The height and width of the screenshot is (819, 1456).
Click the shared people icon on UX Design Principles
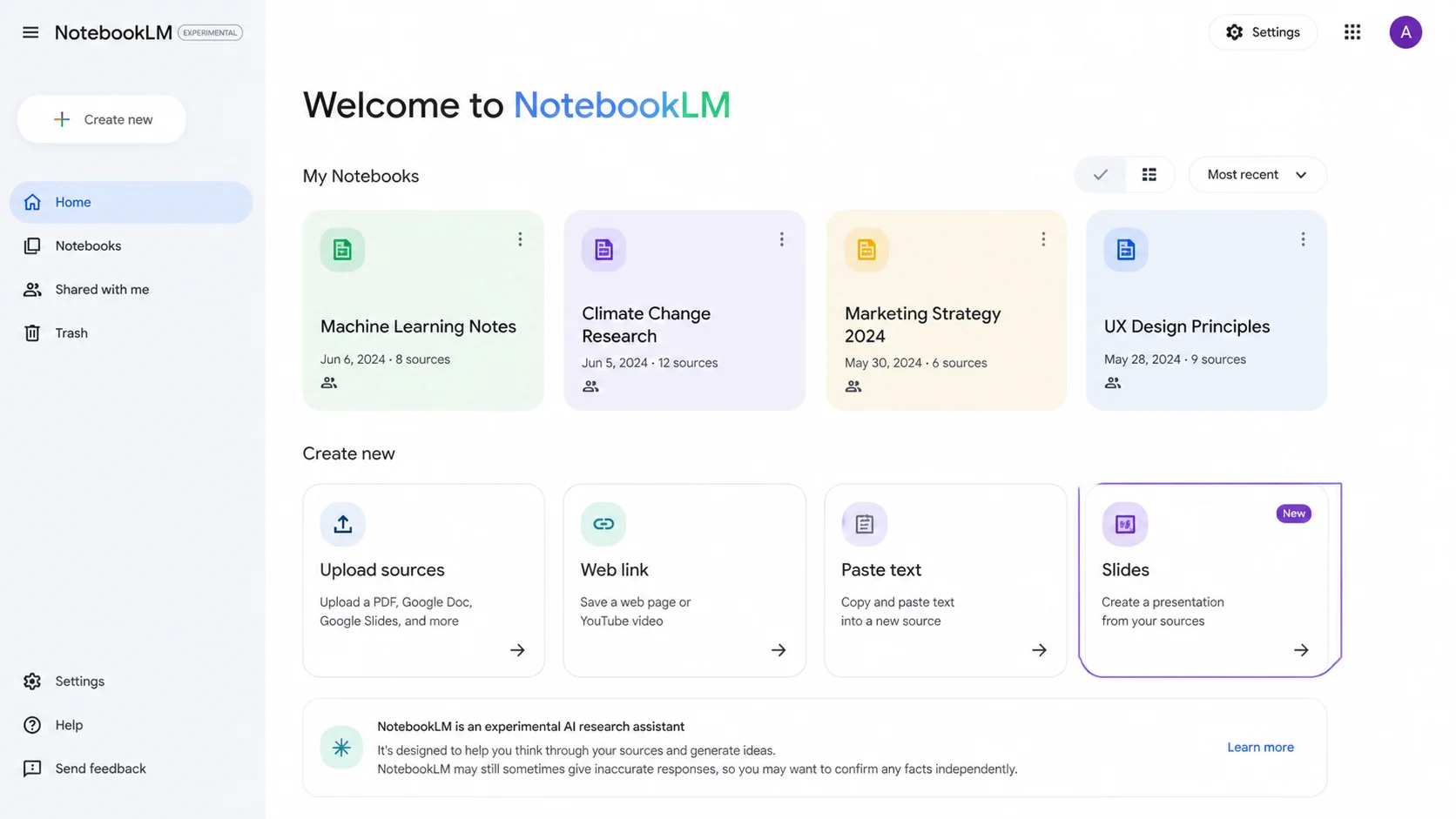point(1113,383)
